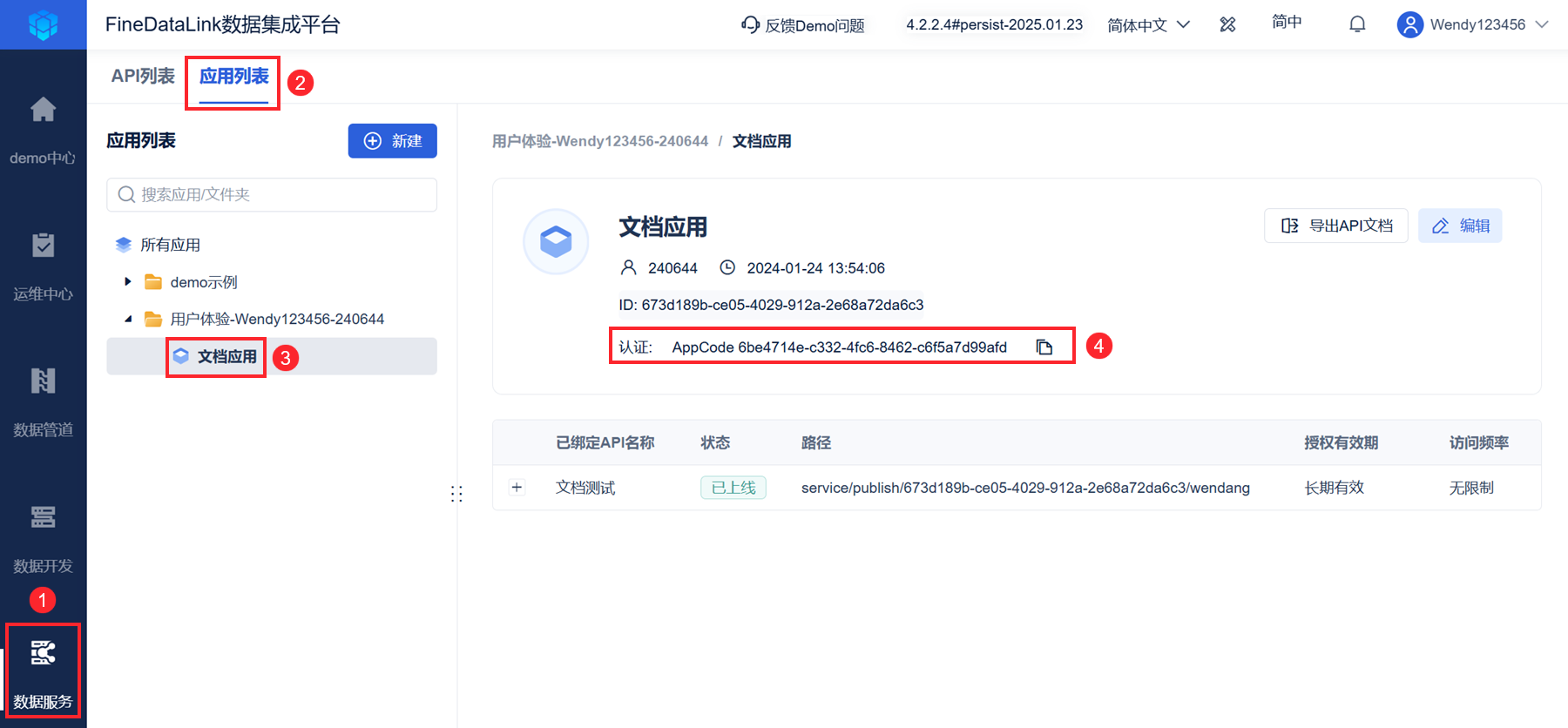
Task: Click the 编辑 button
Action: tap(1460, 226)
